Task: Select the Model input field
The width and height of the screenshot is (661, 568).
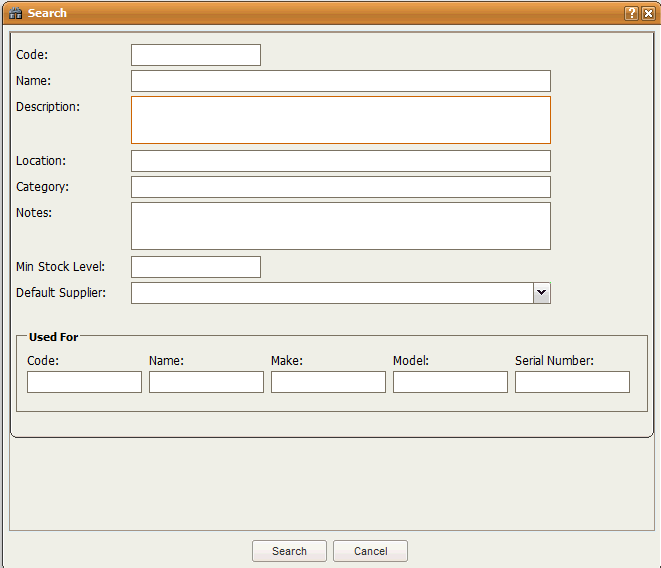Action: (x=450, y=382)
